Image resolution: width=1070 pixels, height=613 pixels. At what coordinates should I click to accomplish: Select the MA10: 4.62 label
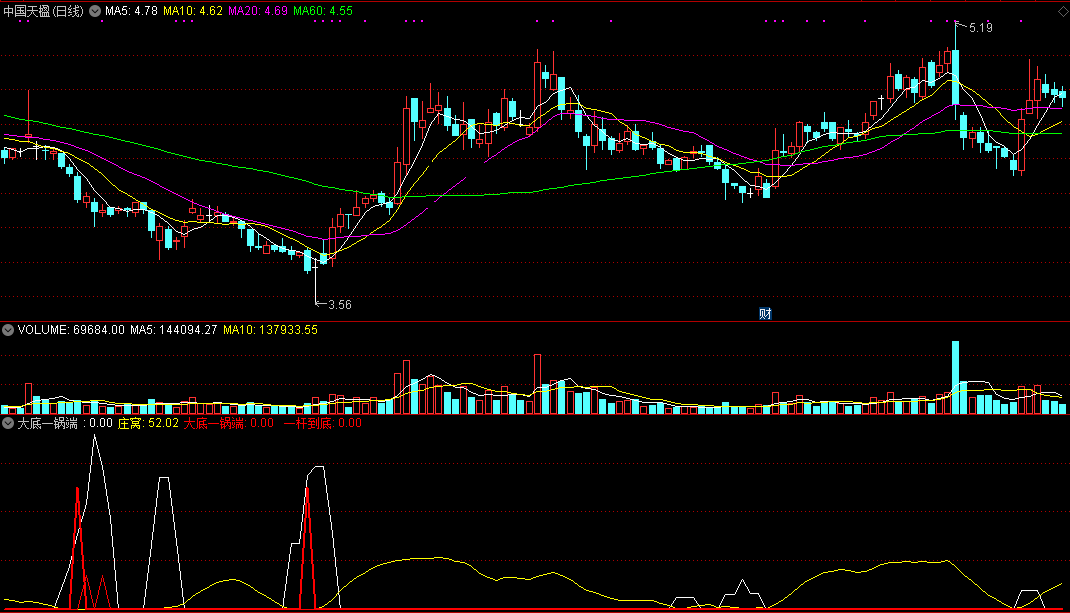click(192, 11)
